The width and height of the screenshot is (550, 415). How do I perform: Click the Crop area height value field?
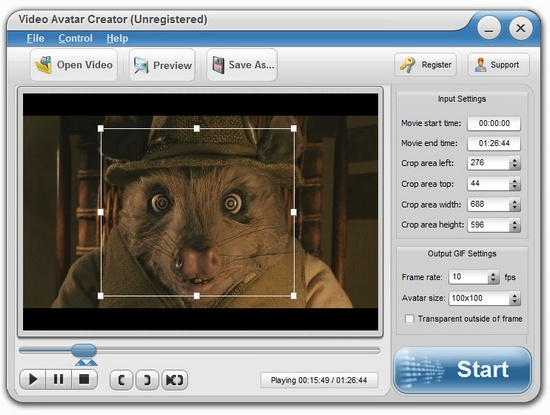coord(488,225)
